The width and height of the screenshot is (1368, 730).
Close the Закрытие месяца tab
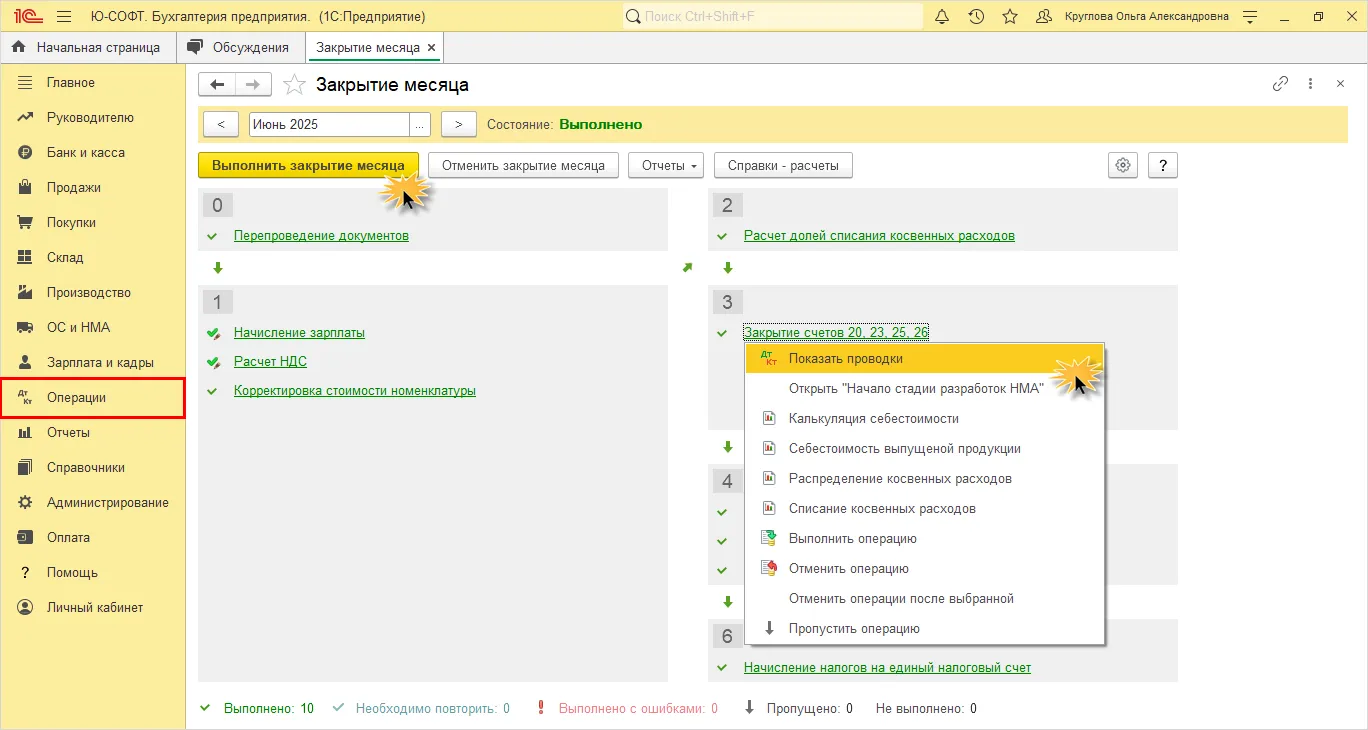click(x=431, y=48)
